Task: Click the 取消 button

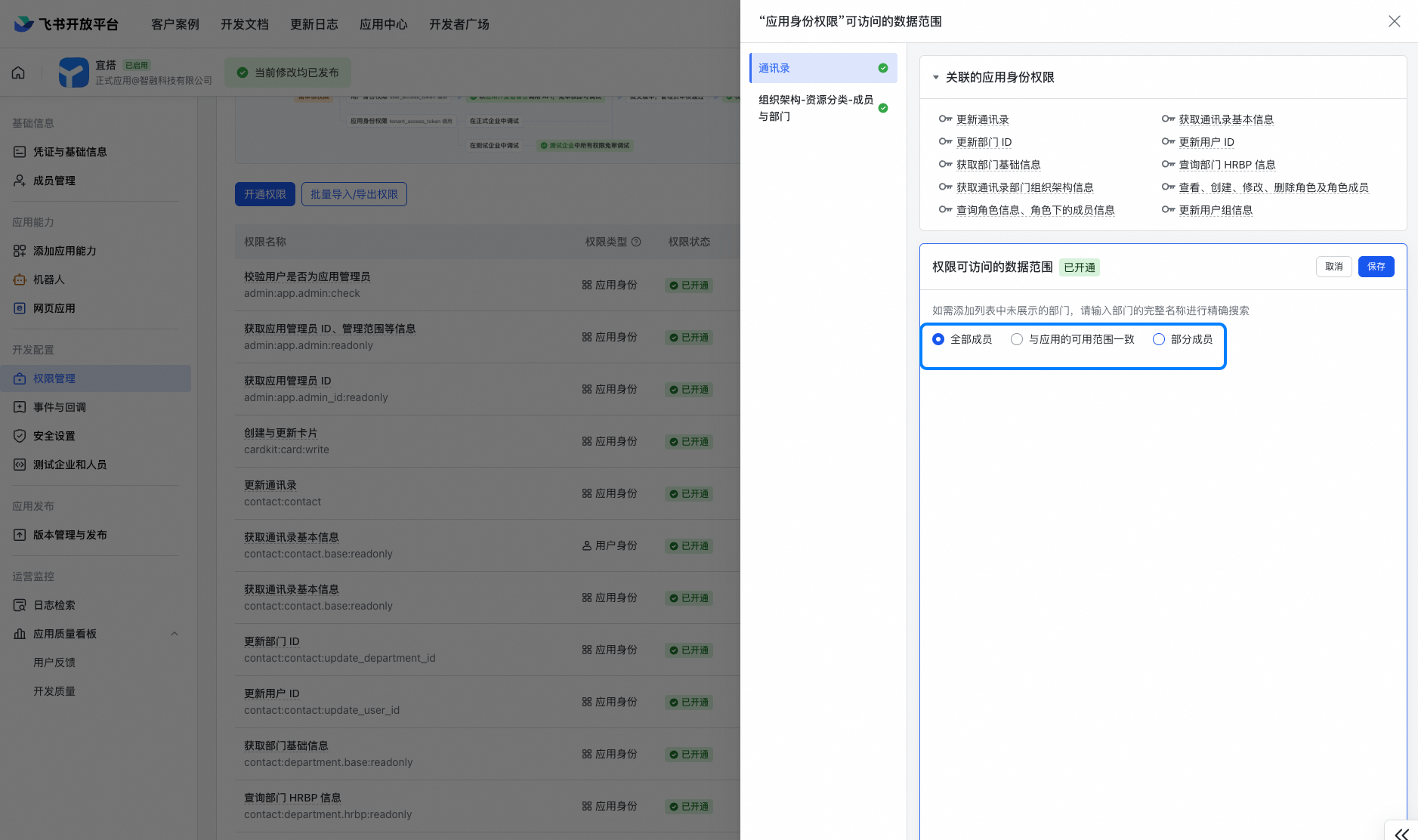Action: point(1333,267)
